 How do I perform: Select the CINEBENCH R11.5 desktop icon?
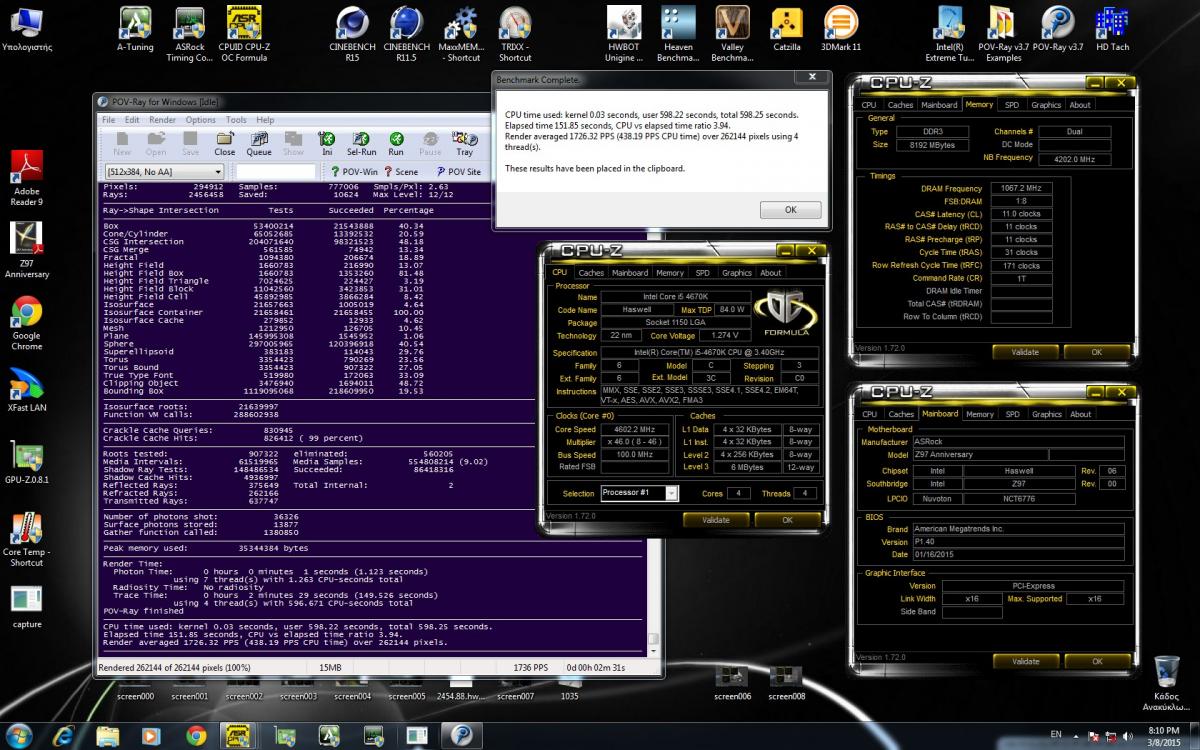coord(407,35)
